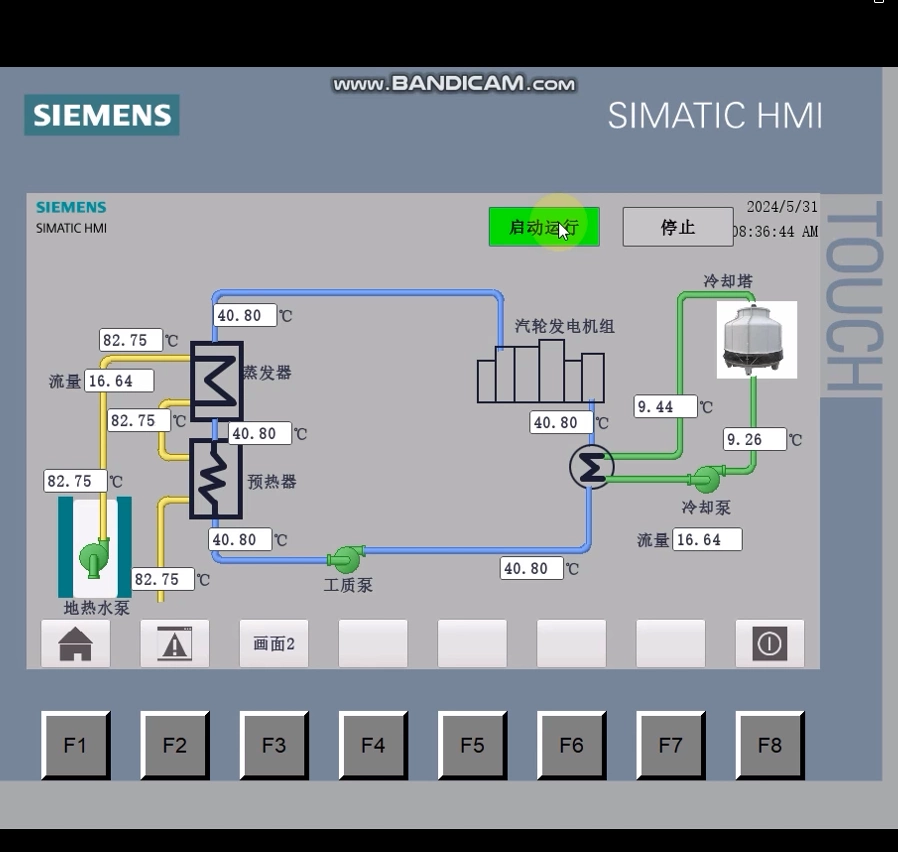Push the F5 function key

click(x=472, y=746)
